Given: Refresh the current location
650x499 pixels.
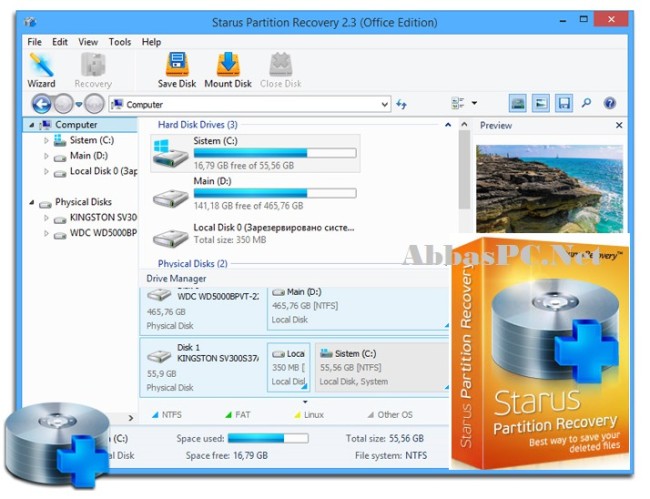Looking at the screenshot, I should pos(401,104).
